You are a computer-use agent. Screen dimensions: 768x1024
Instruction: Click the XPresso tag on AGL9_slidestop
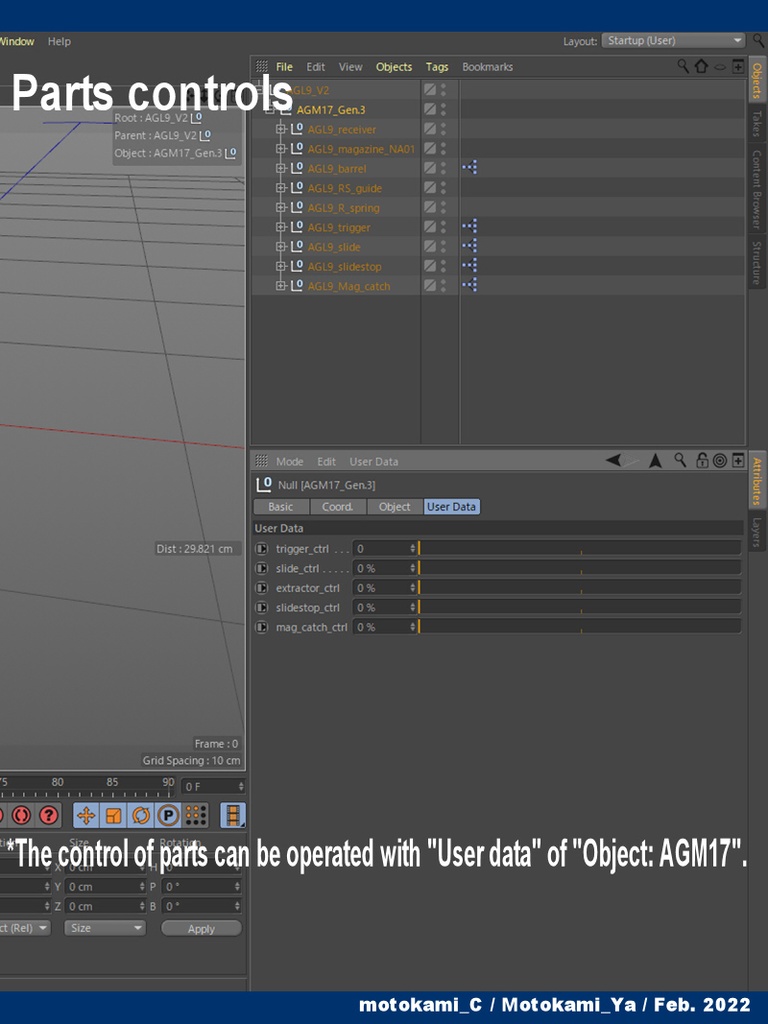point(470,265)
